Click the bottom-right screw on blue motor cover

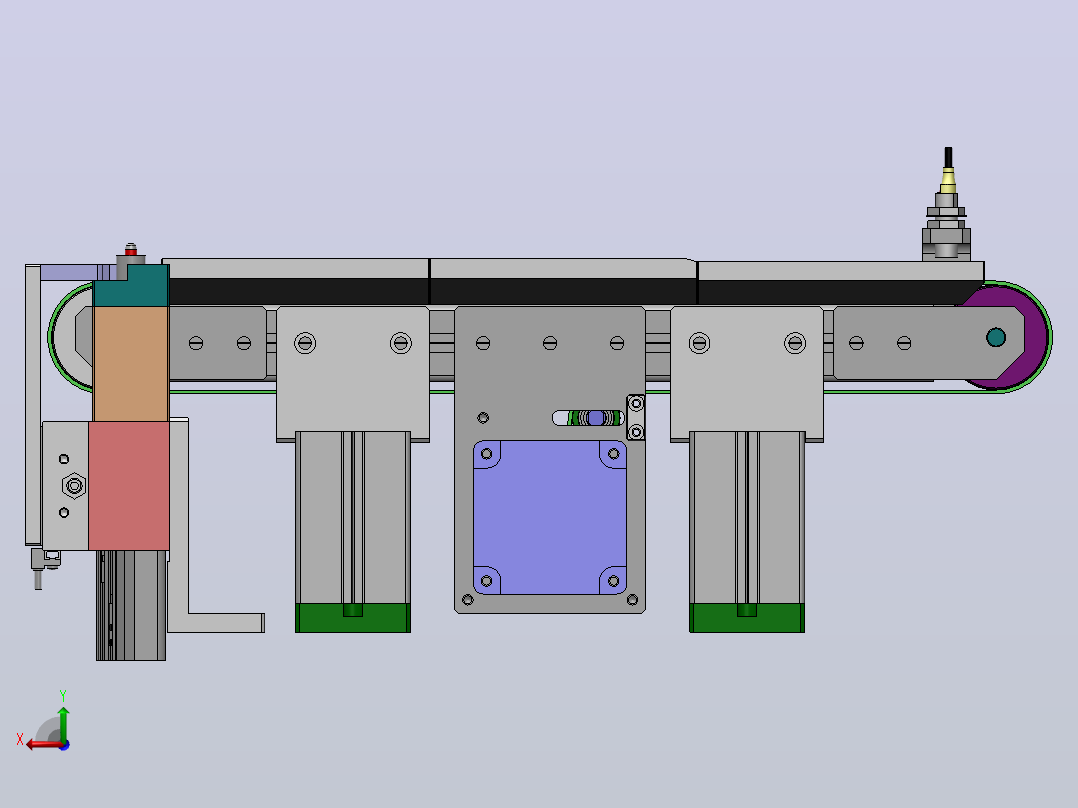(x=613, y=581)
